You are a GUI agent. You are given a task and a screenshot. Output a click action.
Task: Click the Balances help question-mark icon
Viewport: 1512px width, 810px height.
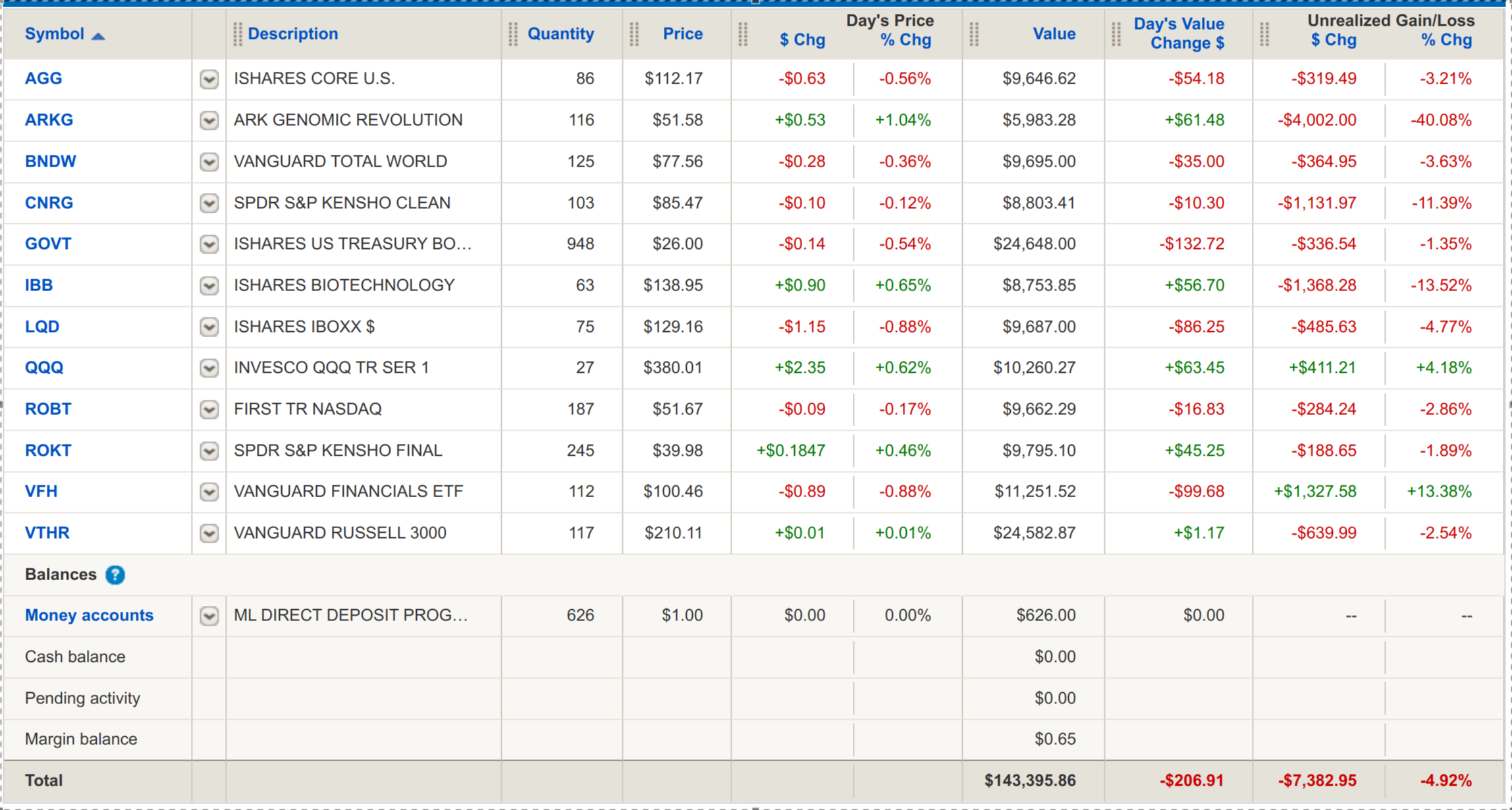click(x=115, y=575)
